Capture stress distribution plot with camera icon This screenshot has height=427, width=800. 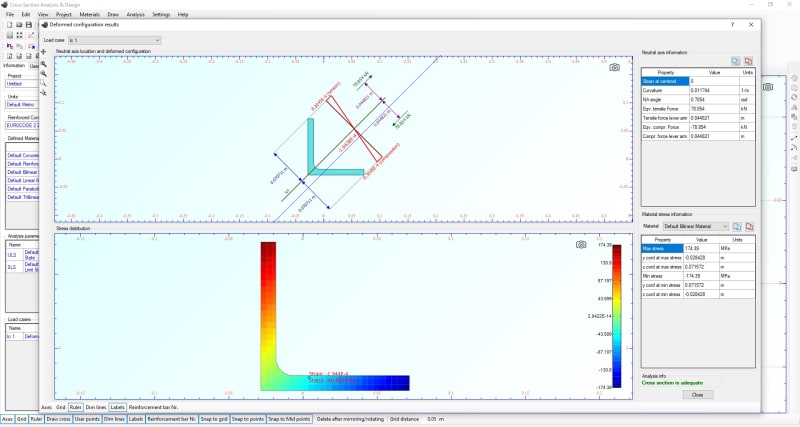tap(581, 245)
